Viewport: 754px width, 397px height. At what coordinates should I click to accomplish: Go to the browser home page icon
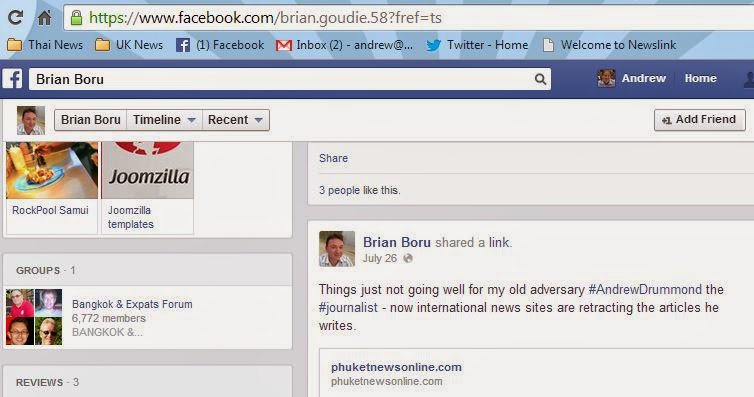[x=45, y=18]
